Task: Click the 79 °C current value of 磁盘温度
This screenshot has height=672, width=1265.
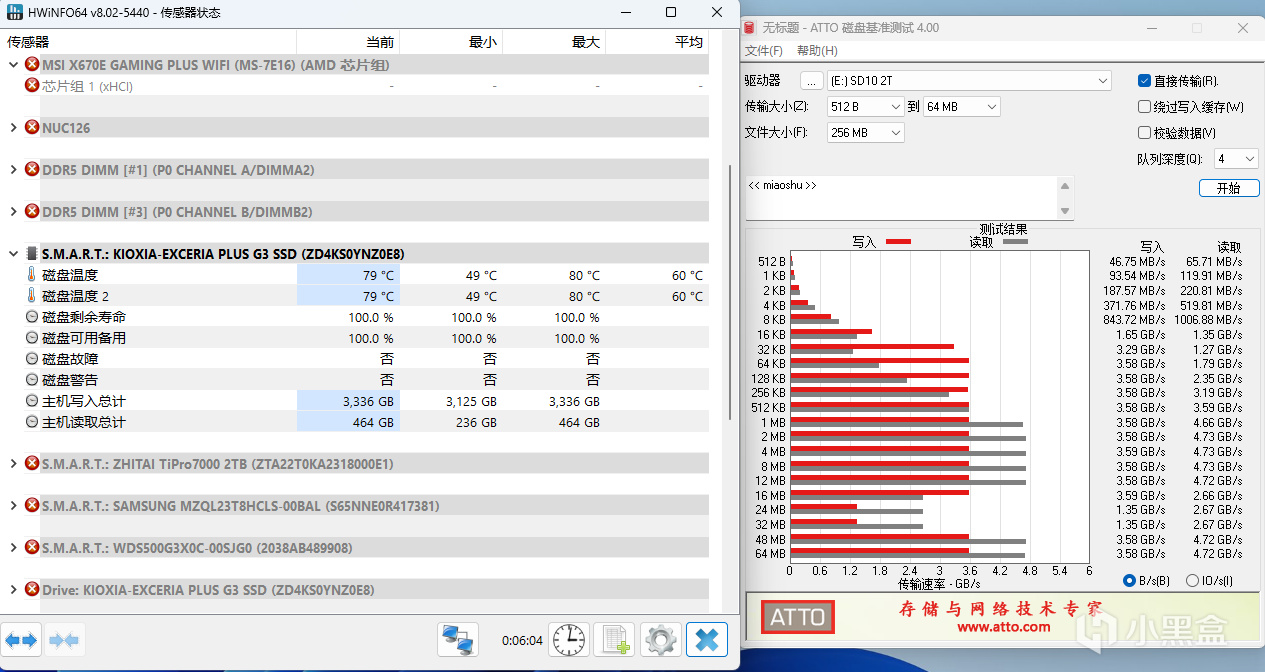Action: [349, 275]
